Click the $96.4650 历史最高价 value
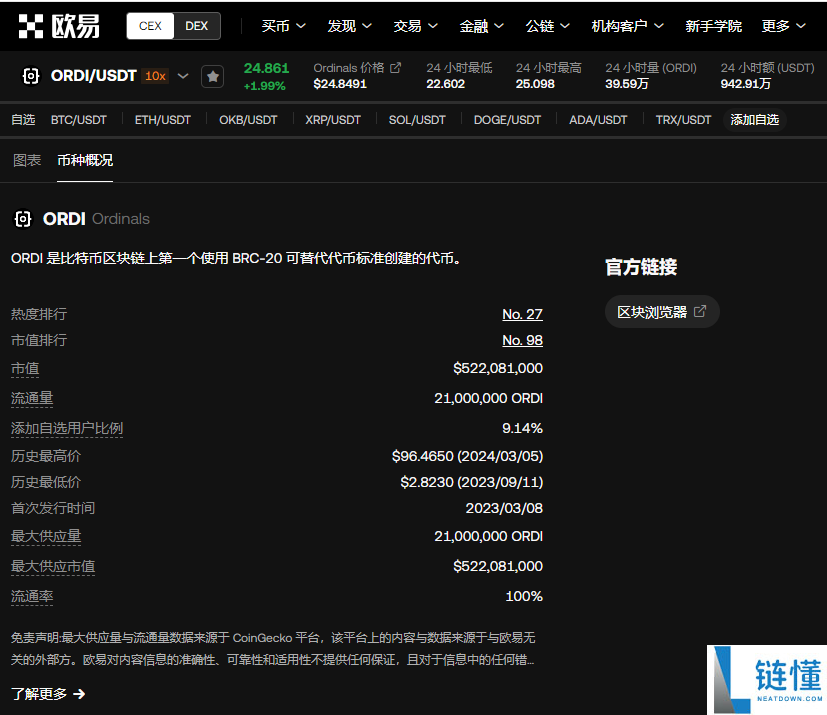 (x=467, y=456)
